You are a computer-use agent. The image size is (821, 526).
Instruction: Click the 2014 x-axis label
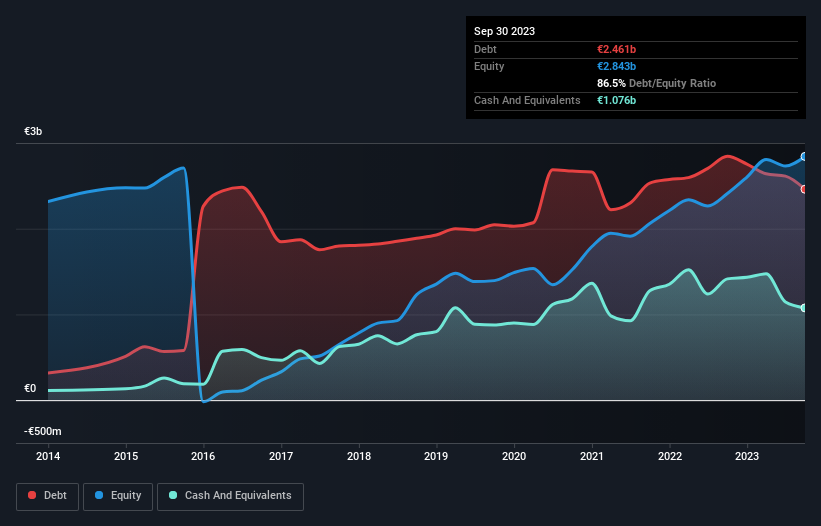(x=48, y=456)
